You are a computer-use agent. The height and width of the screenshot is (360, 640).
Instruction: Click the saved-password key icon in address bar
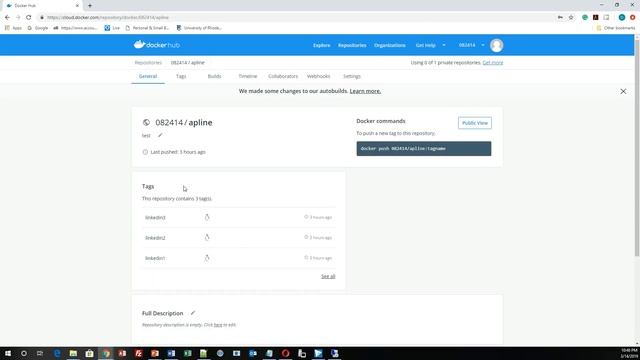[x=560, y=18]
